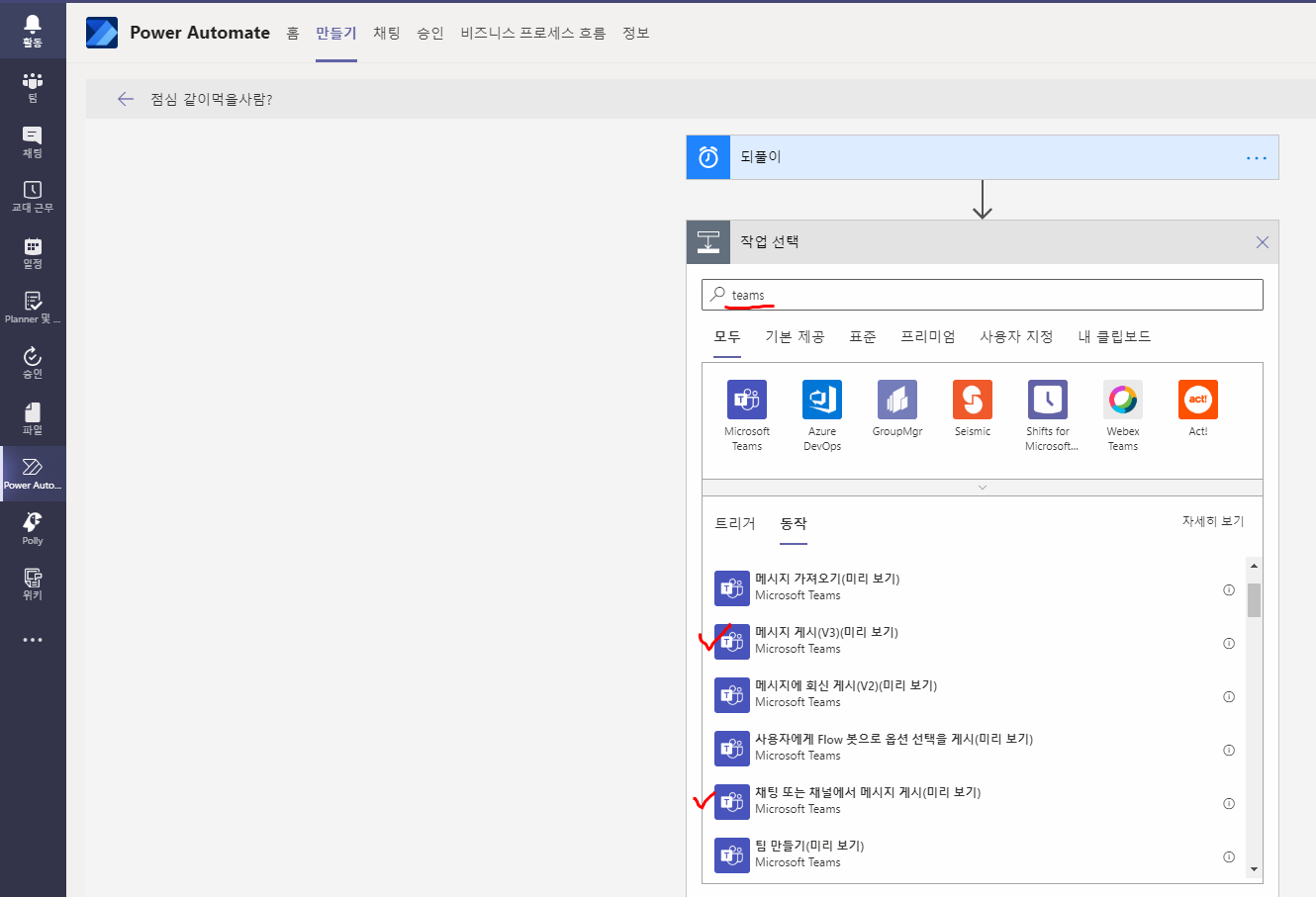Switch to the 트리거 tab
The image size is (1316, 897).
[x=735, y=524]
